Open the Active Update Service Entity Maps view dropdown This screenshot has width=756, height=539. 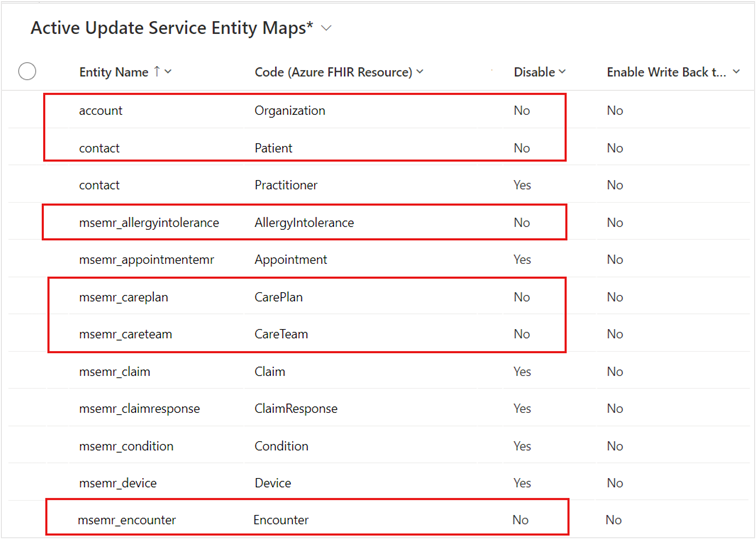pos(326,28)
